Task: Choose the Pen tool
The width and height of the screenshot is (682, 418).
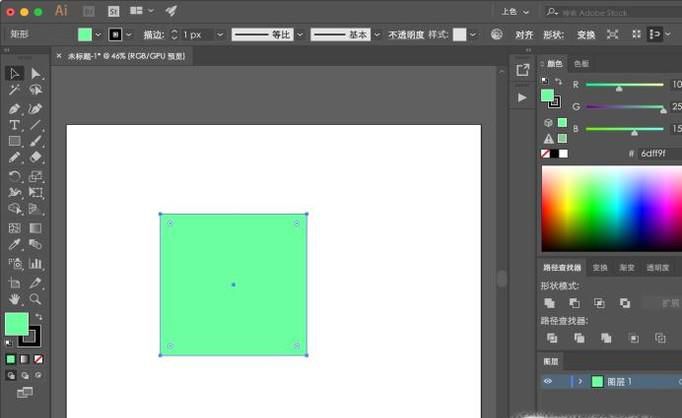Action: (15, 108)
